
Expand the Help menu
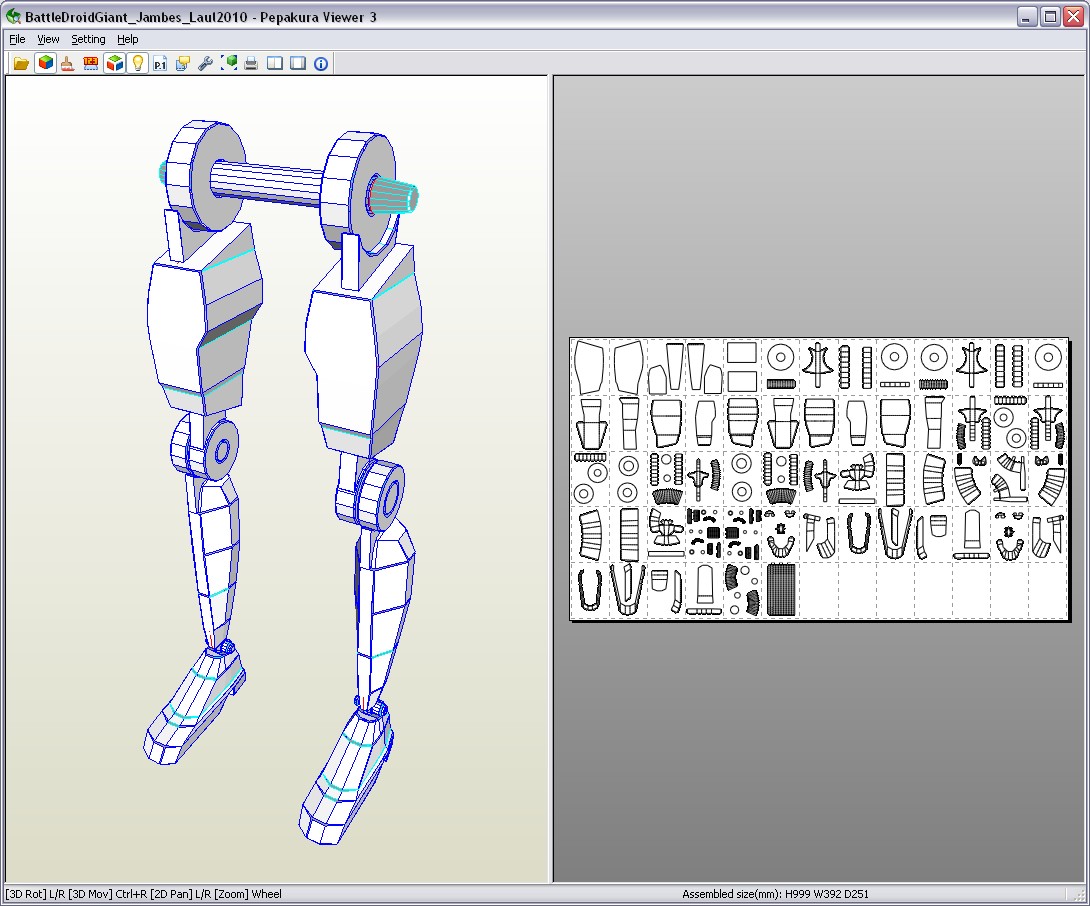click(x=127, y=39)
